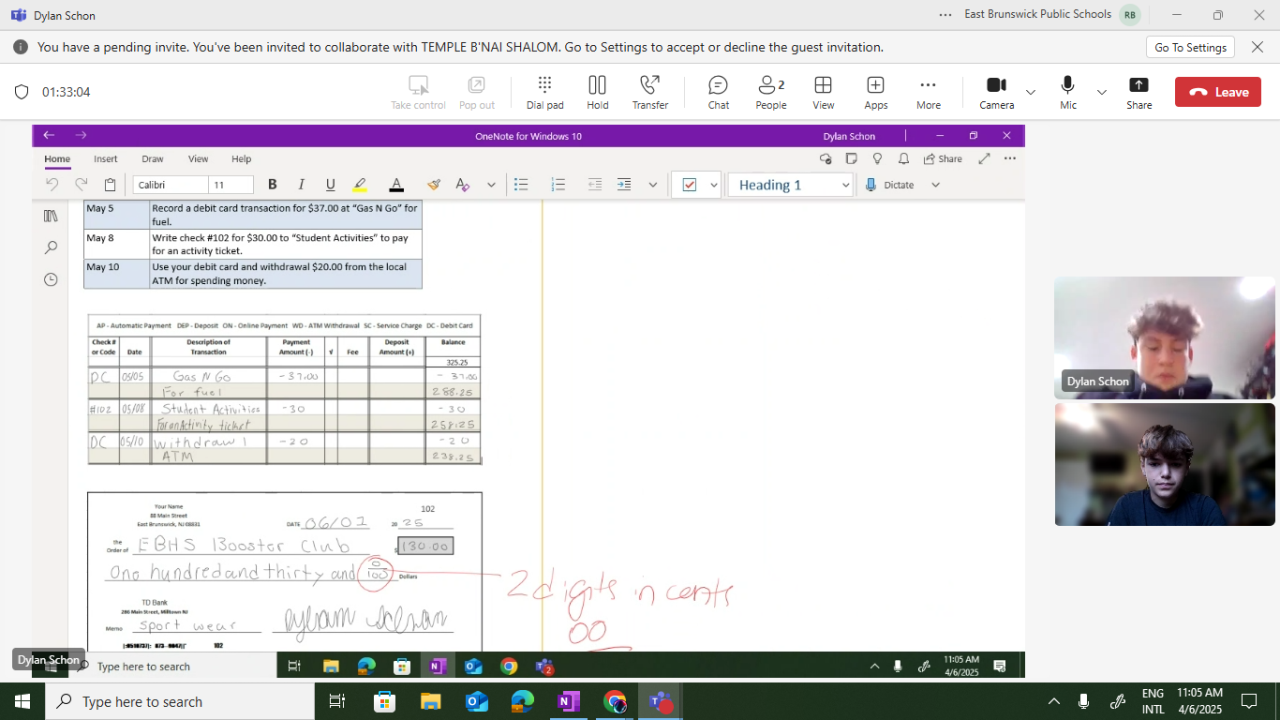
Task: Pick the yellow text highlight color
Action: (360, 185)
